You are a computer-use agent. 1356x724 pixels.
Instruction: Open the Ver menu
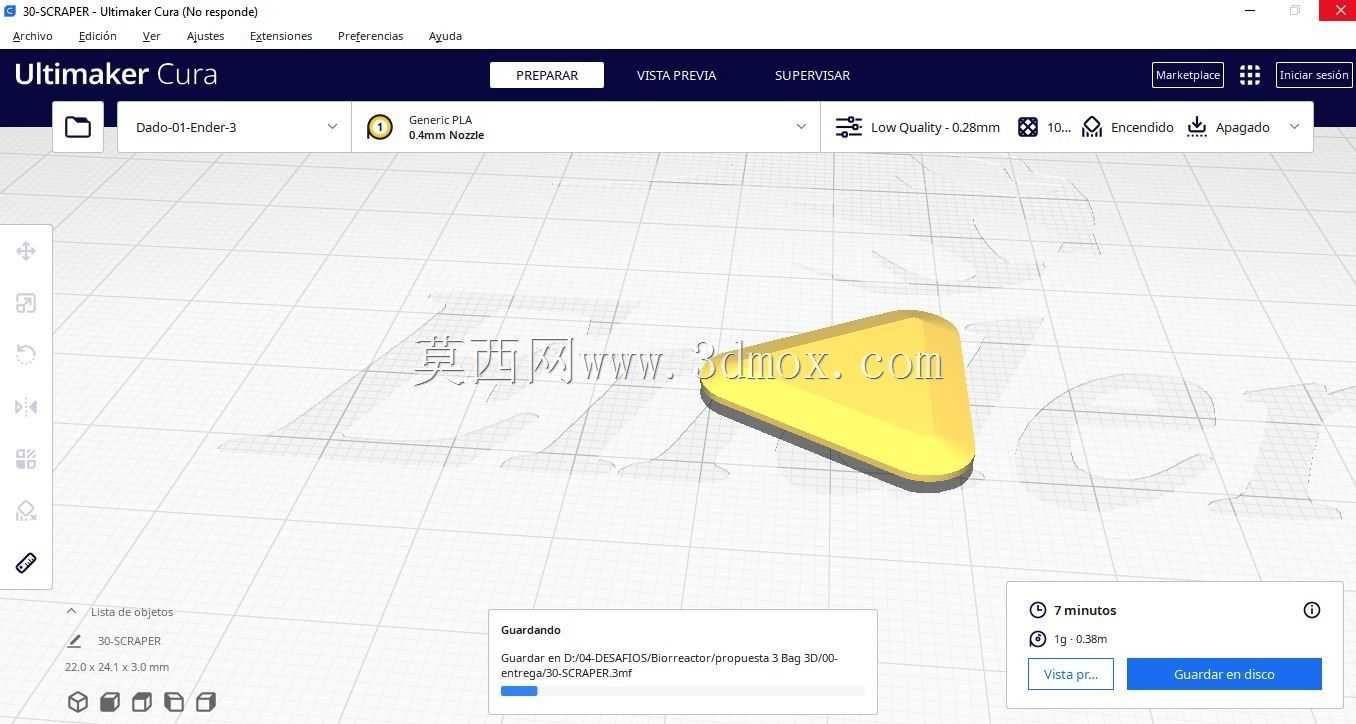(151, 36)
